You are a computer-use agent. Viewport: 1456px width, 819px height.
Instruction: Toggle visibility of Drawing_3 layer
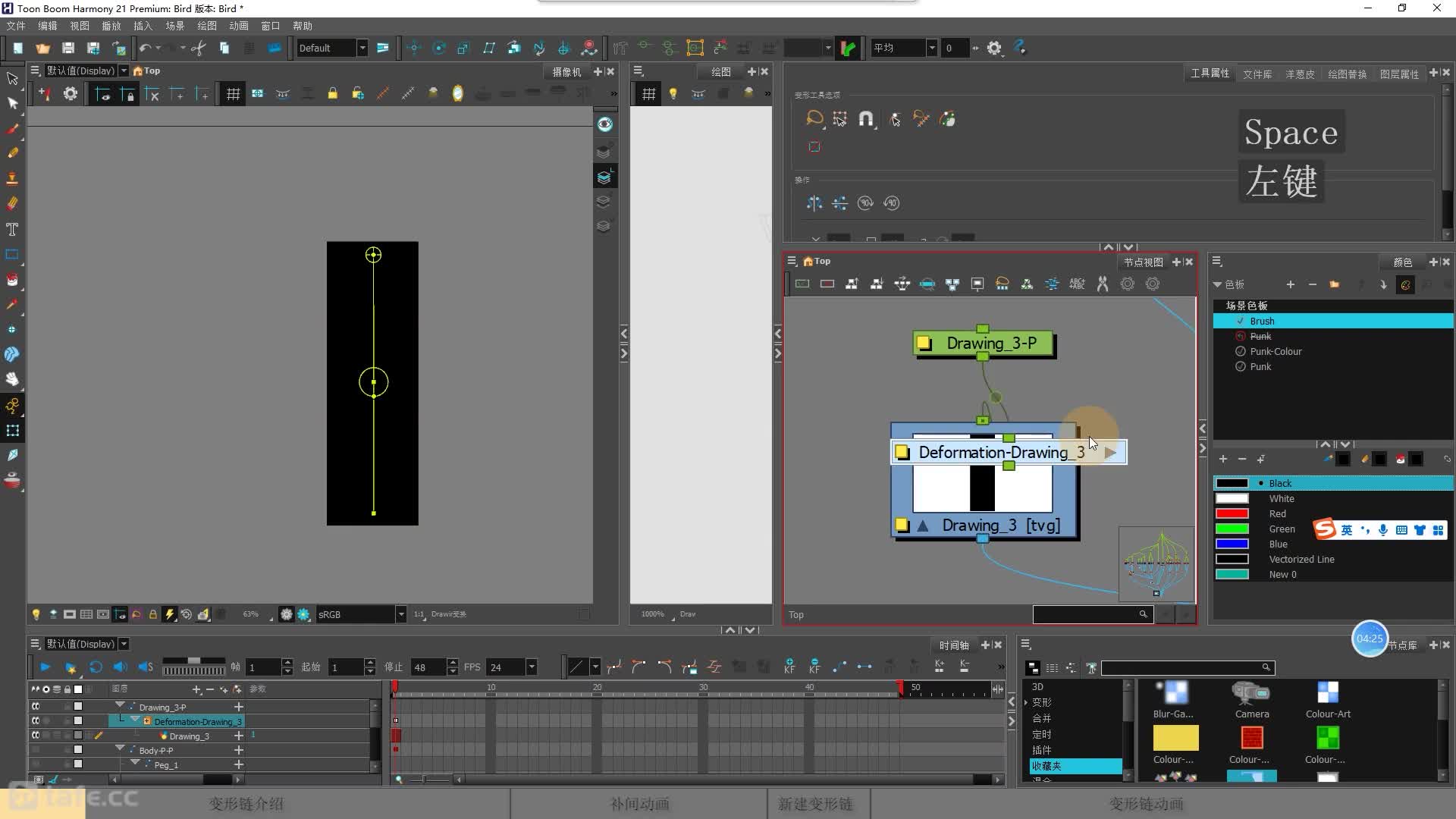[x=36, y=735]
